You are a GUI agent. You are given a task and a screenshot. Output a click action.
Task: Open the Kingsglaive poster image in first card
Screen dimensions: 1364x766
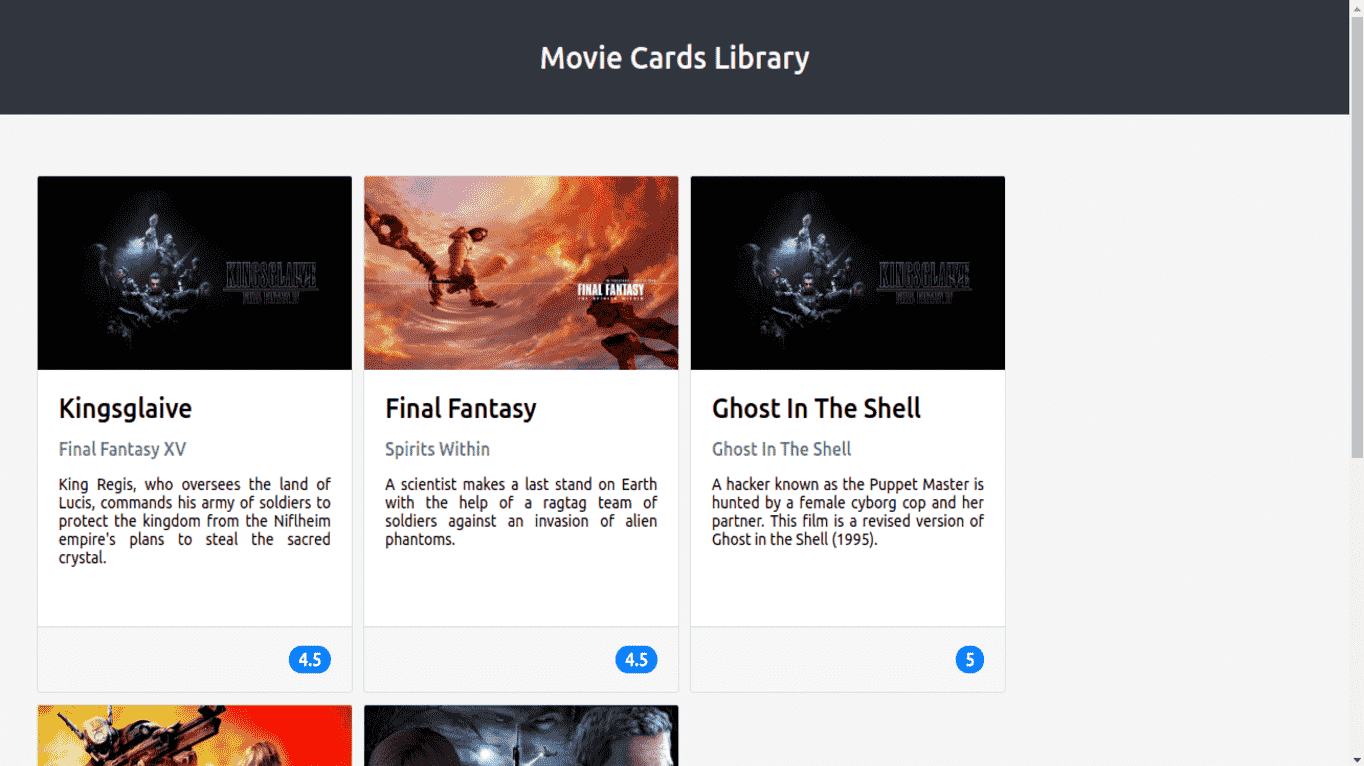(195, 273)
